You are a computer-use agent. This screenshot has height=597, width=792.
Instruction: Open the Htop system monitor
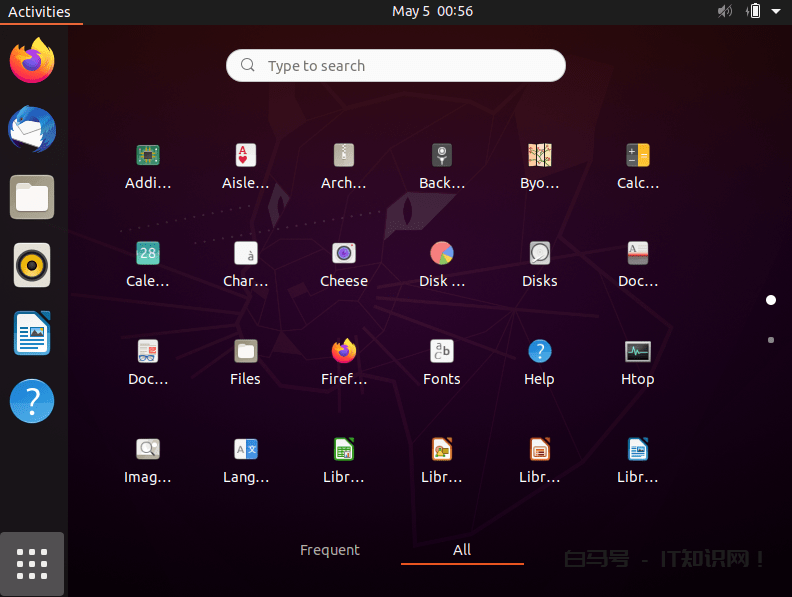tap(637, 352)
